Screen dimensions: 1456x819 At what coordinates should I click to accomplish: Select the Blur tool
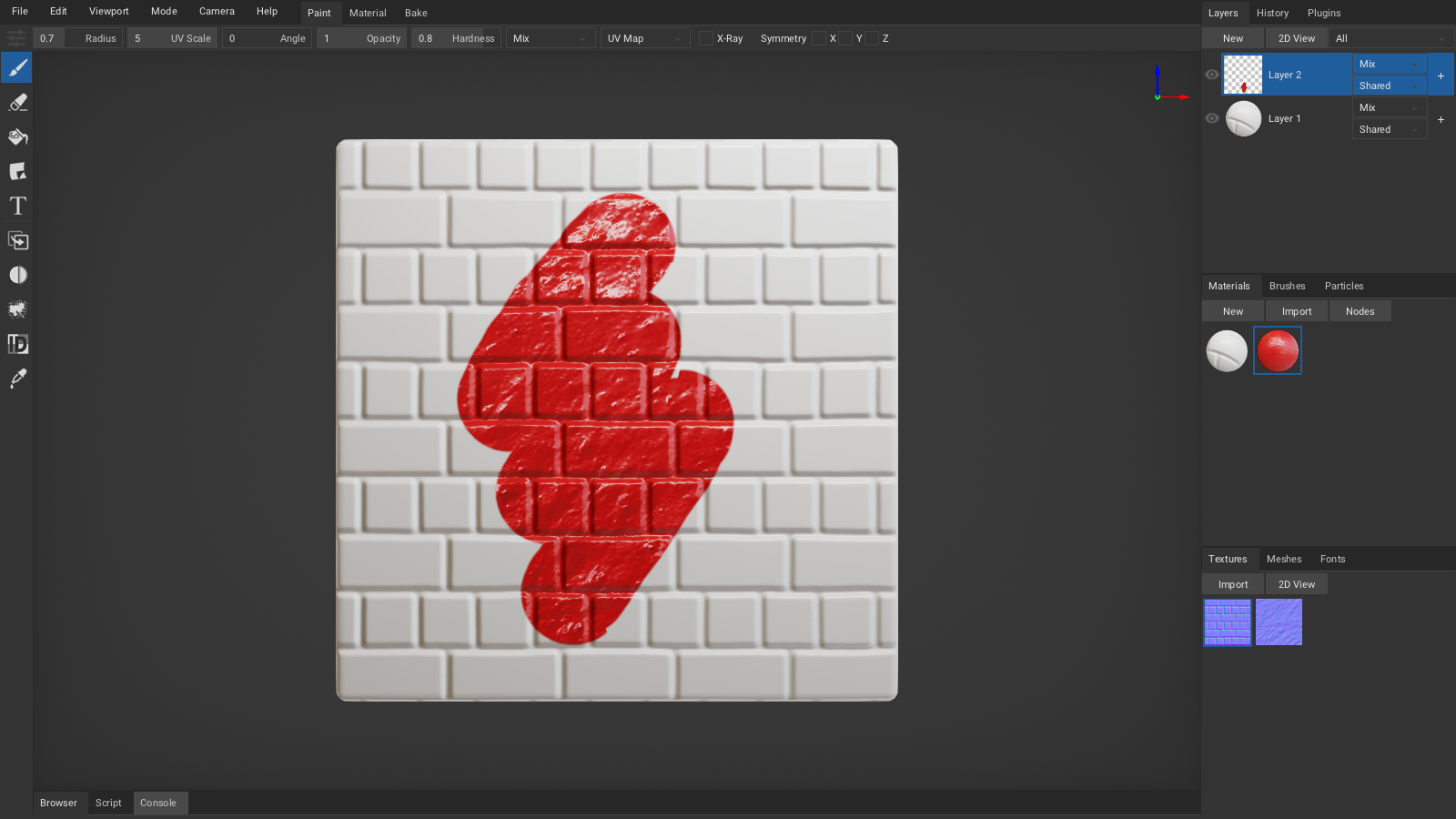point(17,276)
